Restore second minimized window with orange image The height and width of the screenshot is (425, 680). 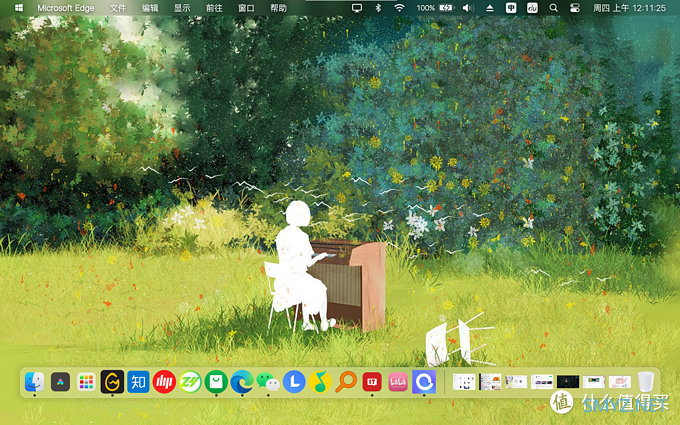point(490,382)
